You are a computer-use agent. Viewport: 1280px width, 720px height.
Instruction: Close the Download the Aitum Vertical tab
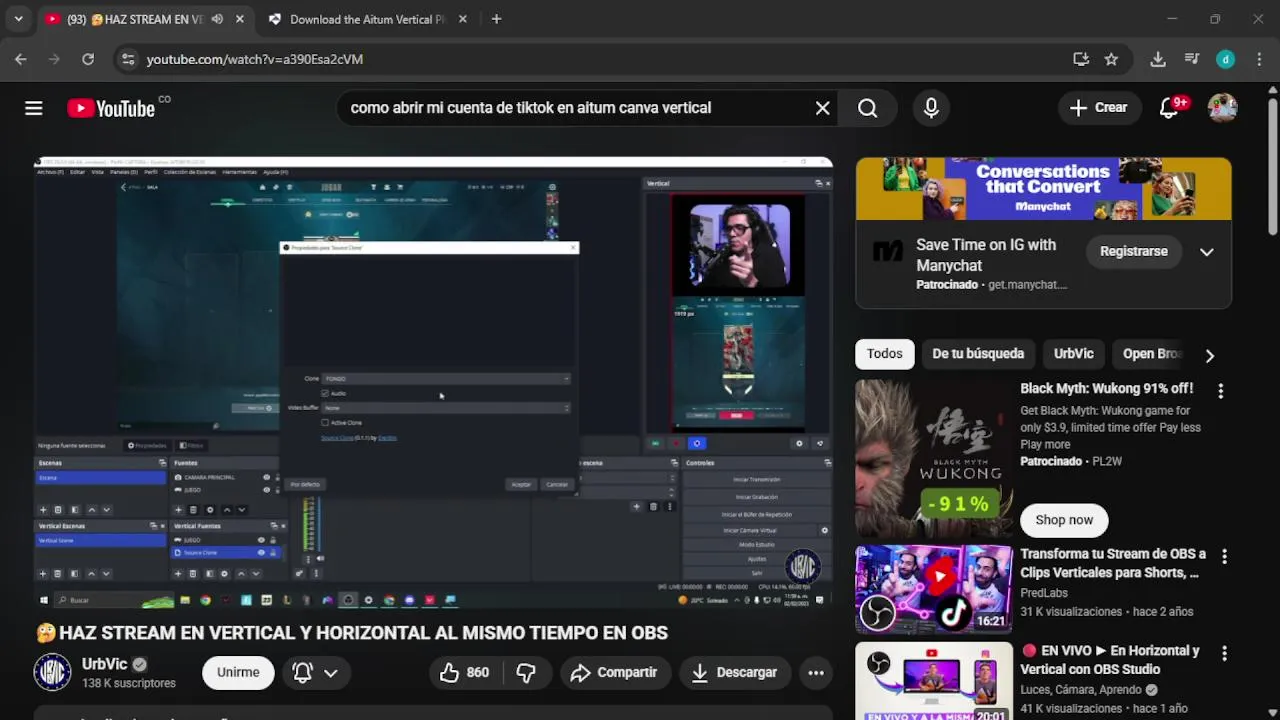462,19
